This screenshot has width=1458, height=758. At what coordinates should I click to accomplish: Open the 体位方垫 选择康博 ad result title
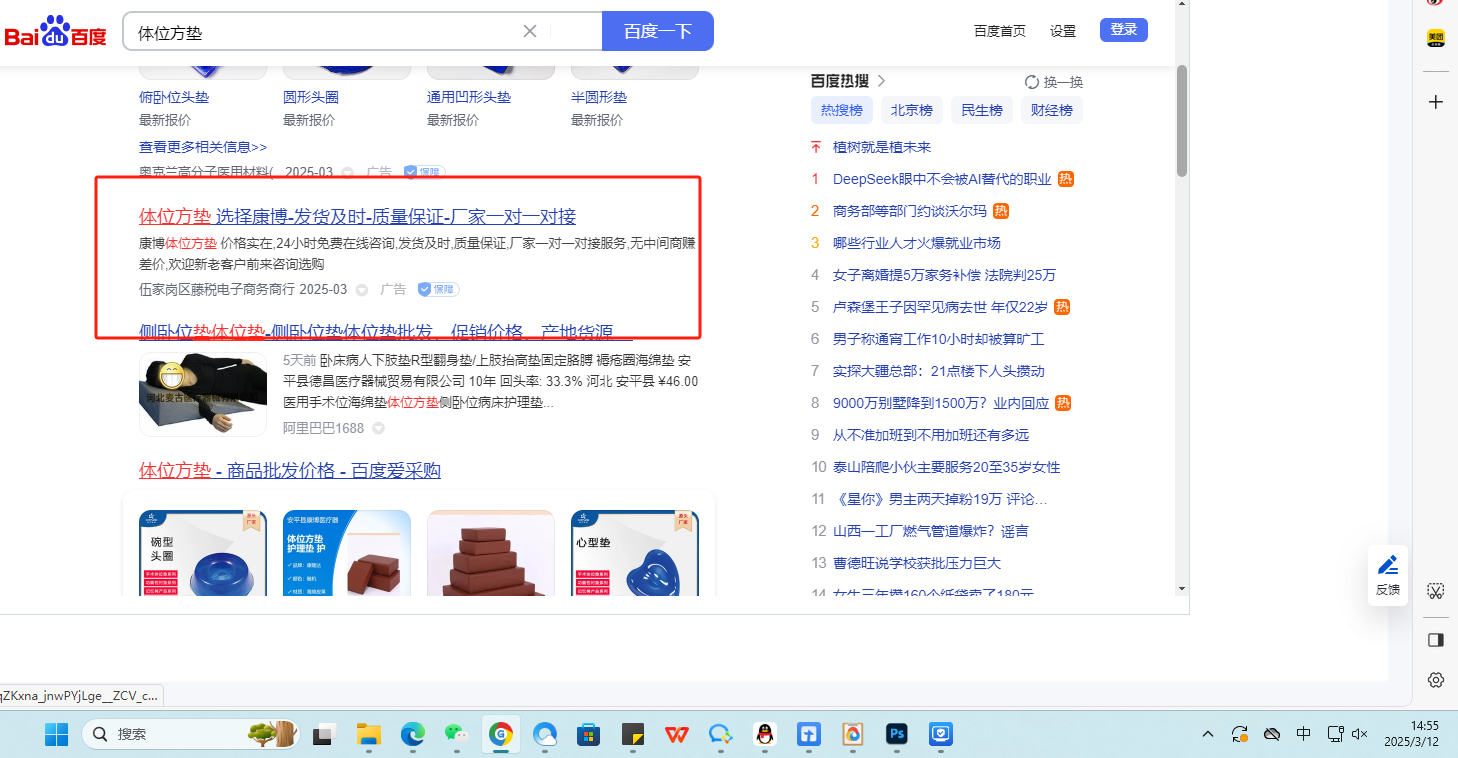(x=357, y=217)
